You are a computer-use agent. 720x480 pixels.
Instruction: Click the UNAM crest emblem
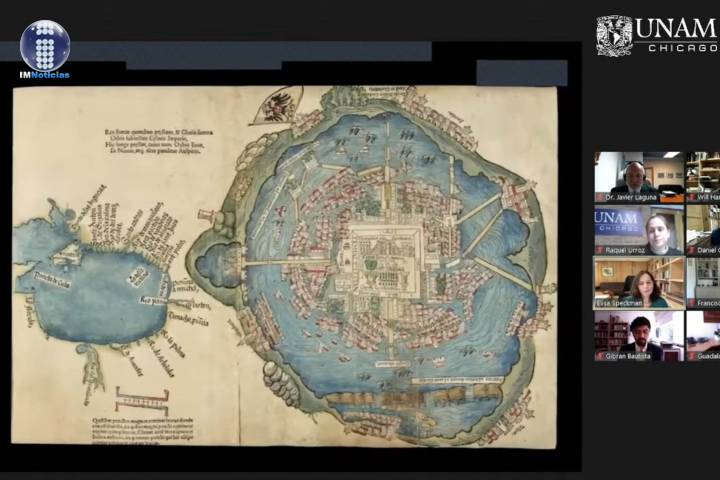pos(614,35)
